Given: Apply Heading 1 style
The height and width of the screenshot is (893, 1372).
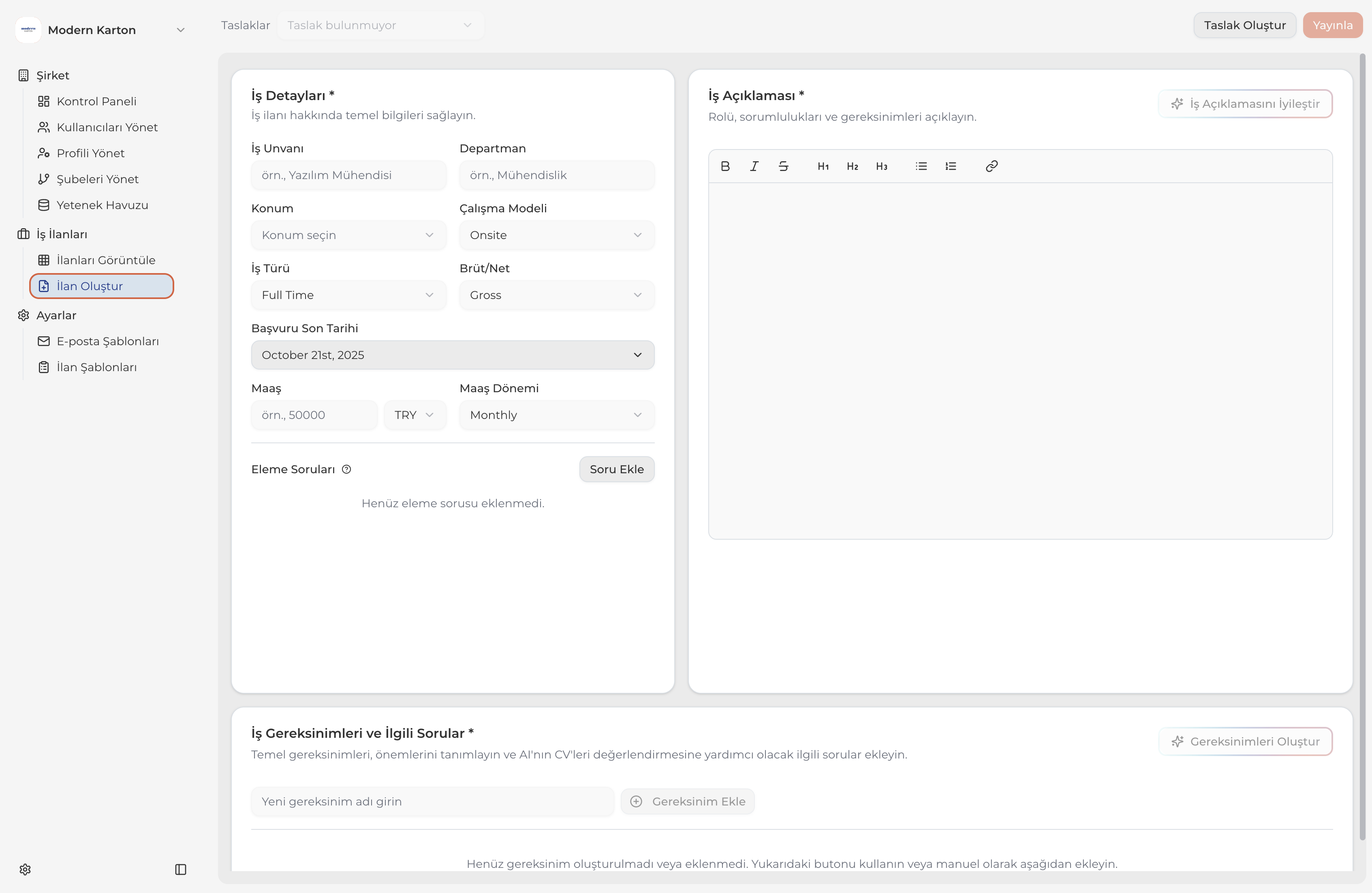Looking at the screenshot, I should tap(823, 166).
